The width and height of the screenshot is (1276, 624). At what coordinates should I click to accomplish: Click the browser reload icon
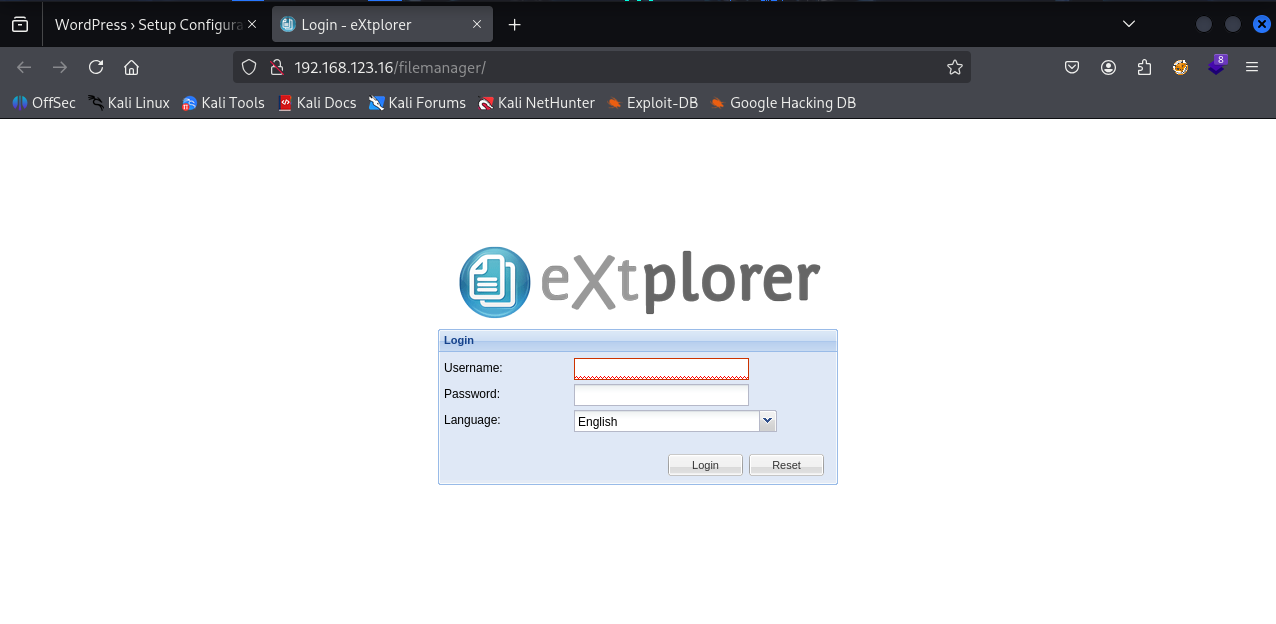click(x=96, y=67)
